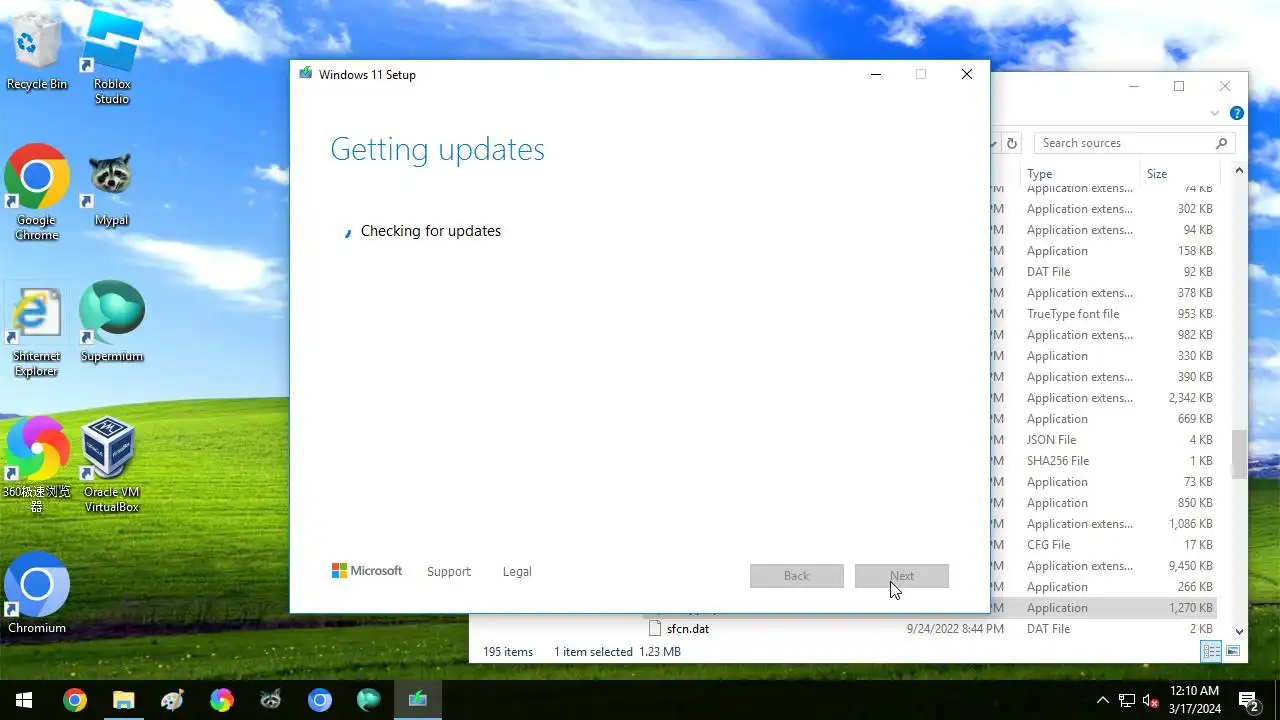
Task: Click the File Explorer help icon
Action: 1237,113
